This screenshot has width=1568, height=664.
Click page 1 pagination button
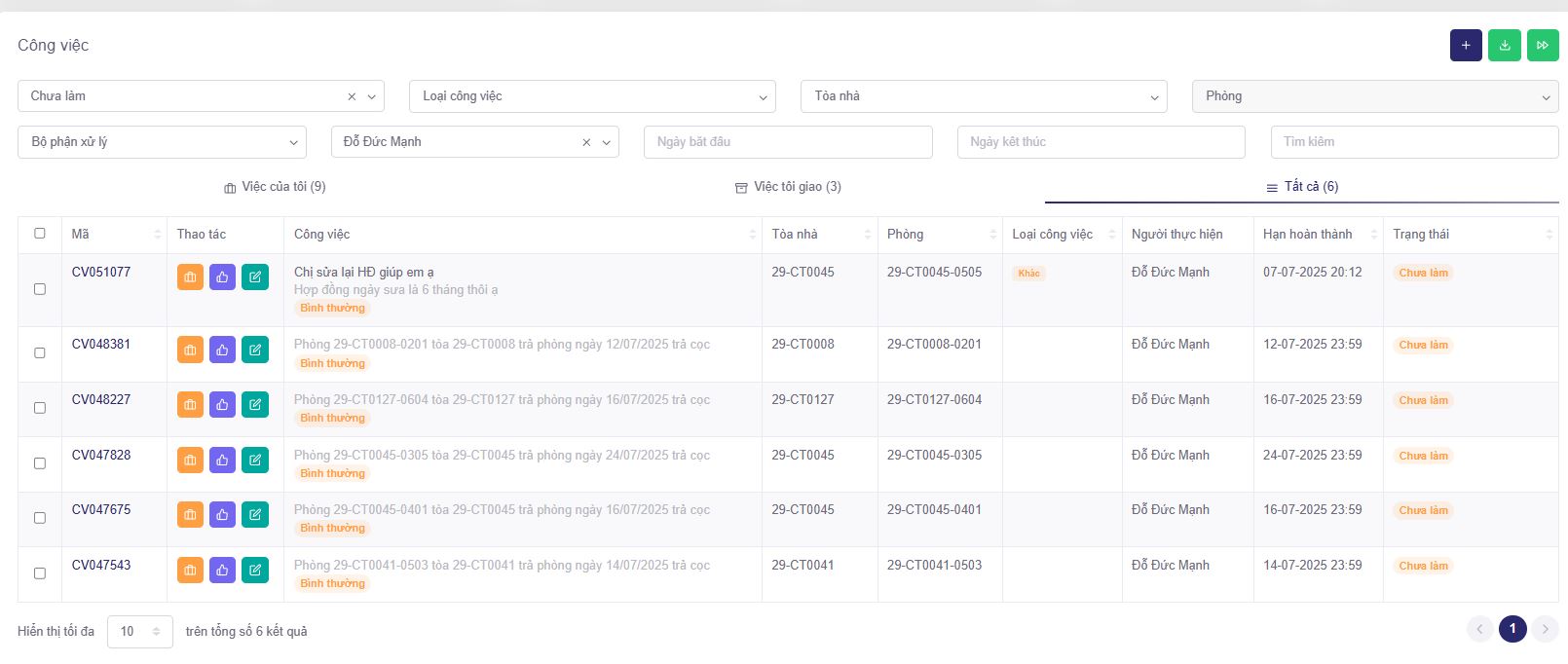pyautogui.click(x=1512, y=629)
